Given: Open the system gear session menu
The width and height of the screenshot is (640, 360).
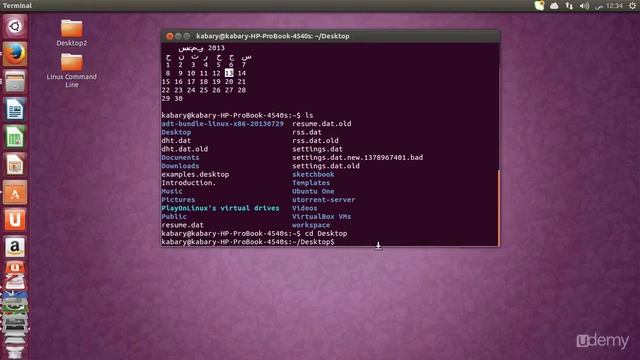Looking at the screenshot, I should pyautogui.click(x=632, y=6).
